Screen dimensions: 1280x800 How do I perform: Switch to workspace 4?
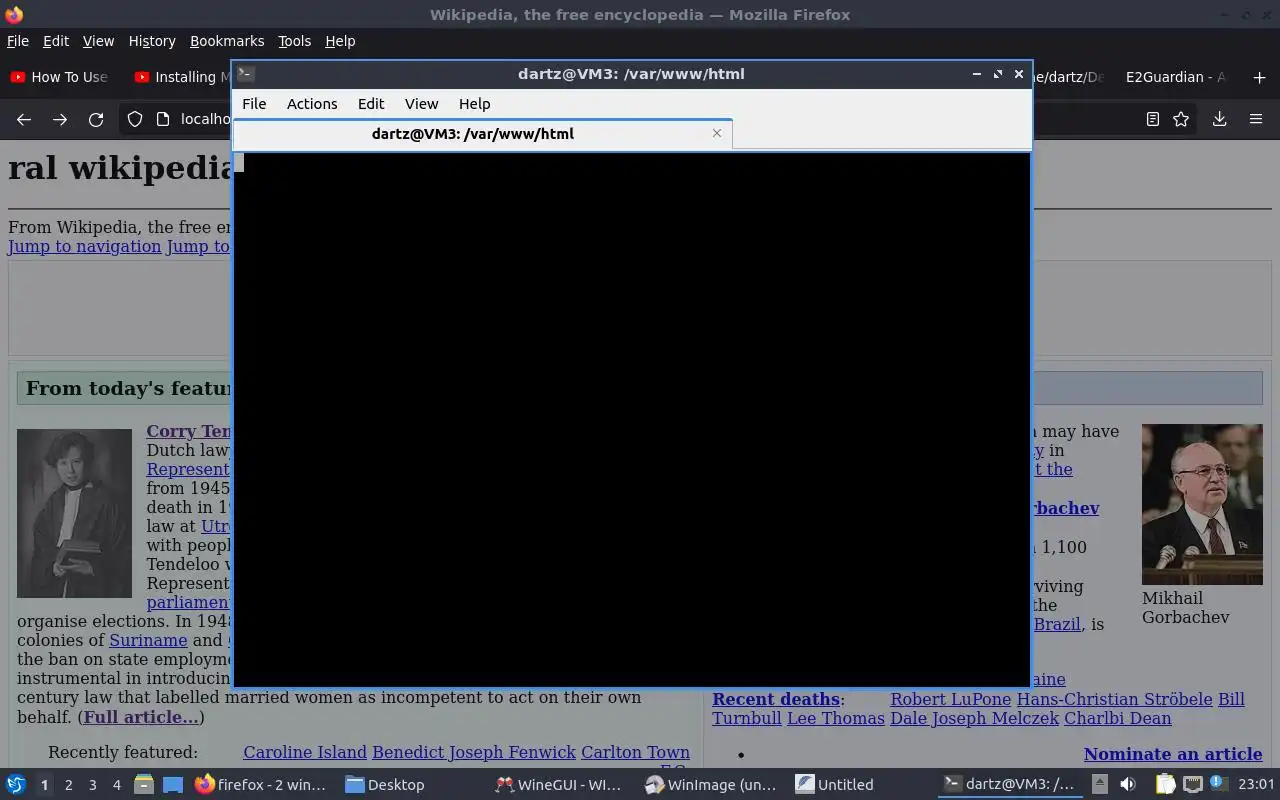[x=117, y=785]
